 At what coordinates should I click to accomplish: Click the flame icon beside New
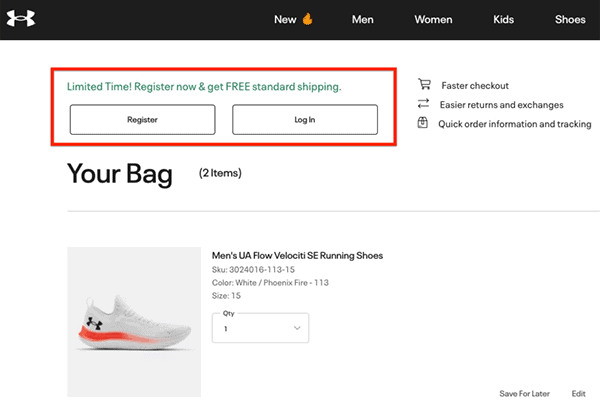pyautogui.click(x=307, y=19)
